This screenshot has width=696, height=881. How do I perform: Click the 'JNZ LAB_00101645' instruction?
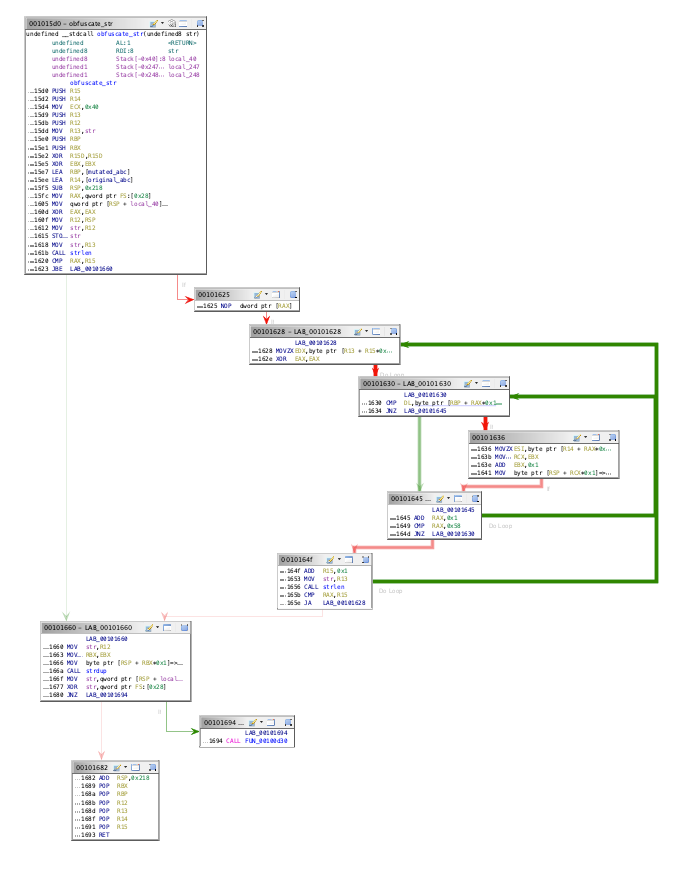coord(404,411)
